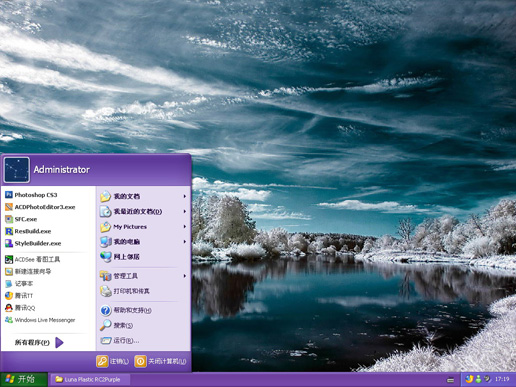Viewport: 516px width, 387px height.
Task: Click Administrator user avatar picture
Action: coord(17,170)
